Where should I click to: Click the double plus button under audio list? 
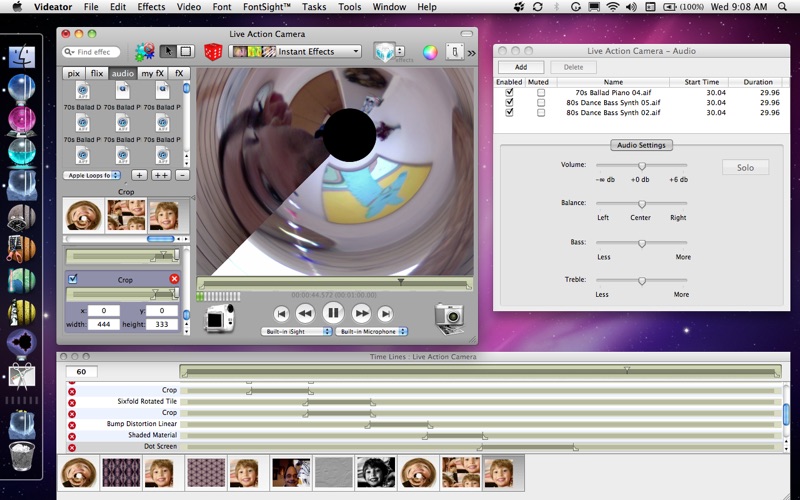(161, 175)
